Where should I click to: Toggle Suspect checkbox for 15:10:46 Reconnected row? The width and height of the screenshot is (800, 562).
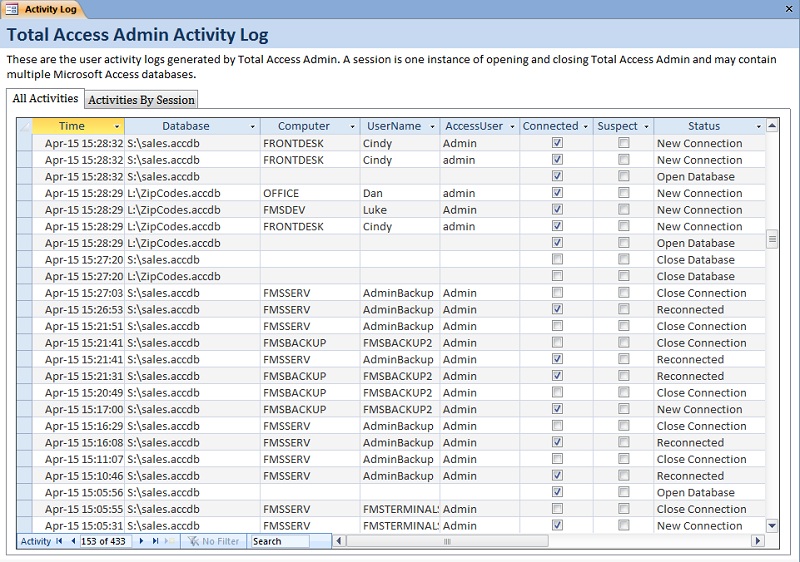click(x=623, y=475)
